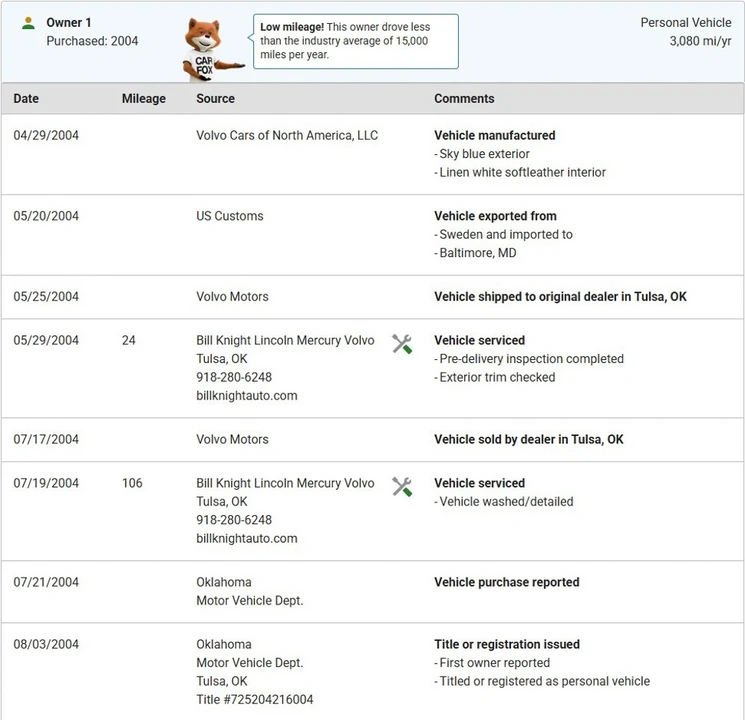Click Bill Knight Lincoln Mercury Volvo in 05/29/2004 row
Image resolution: width=745 pixels, height=720 pixels.
(x=285, y=340)
